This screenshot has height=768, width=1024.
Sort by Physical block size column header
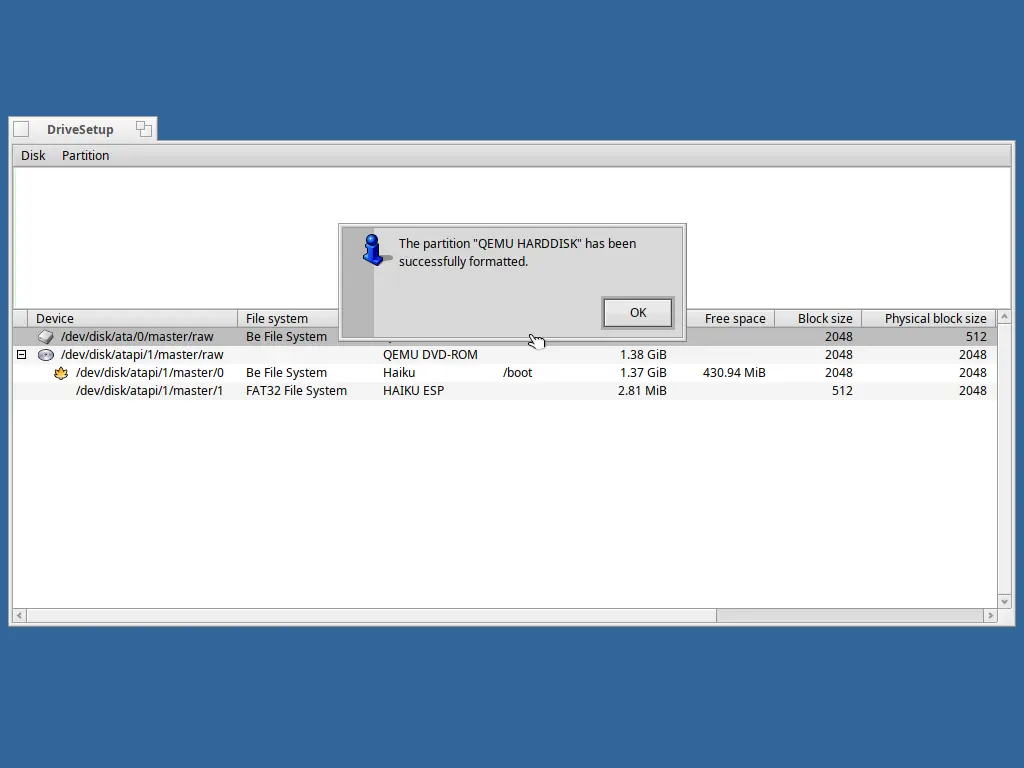[x=929, y=319]
